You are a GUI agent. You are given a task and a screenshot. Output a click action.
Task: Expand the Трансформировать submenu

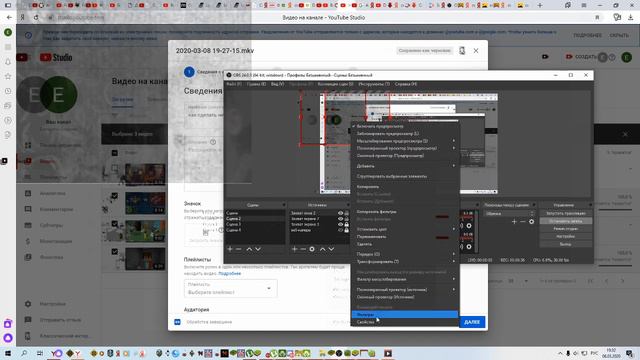(x=405, y=262)
